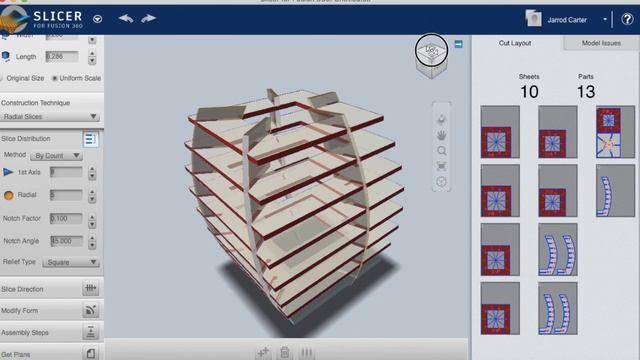640x360 pixels.
Task: Select the bottom-left square slice sheet
Action: (x=500, y=308)
